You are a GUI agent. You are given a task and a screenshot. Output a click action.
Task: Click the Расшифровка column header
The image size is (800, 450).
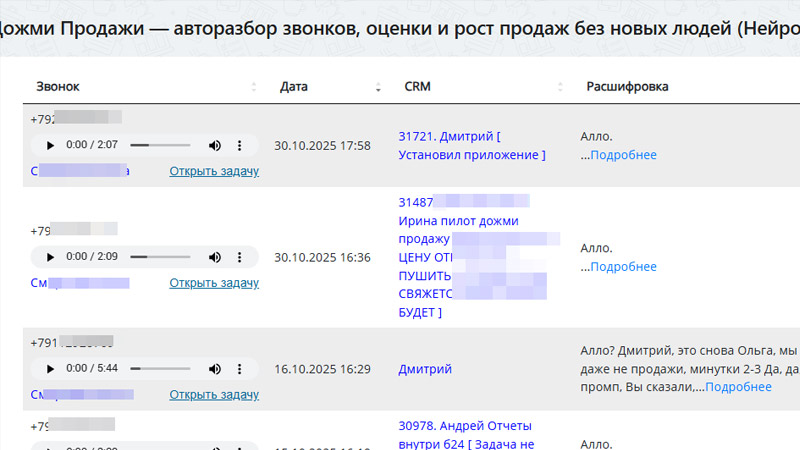627,87
